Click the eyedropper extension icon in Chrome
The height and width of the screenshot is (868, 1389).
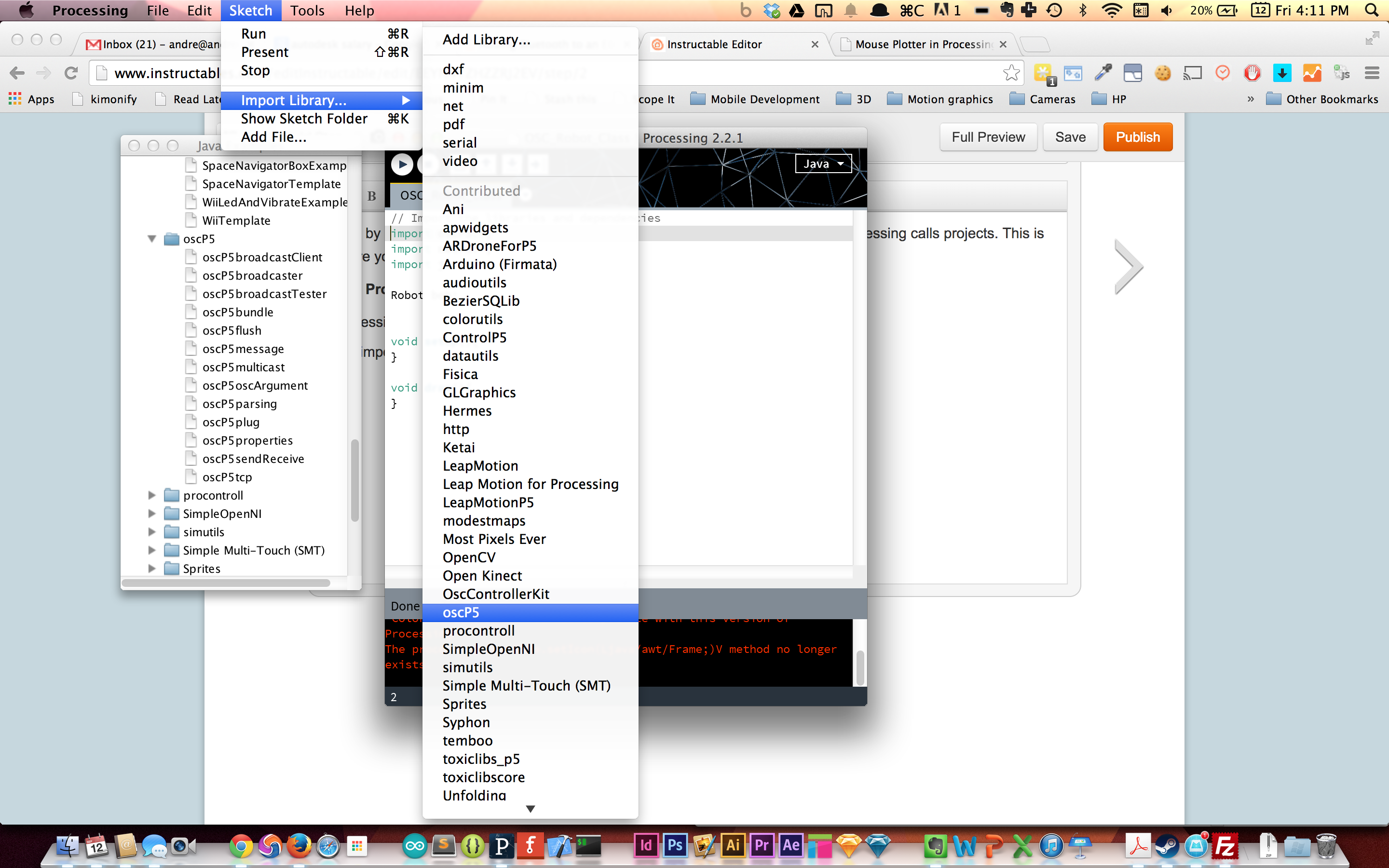coord(1103,73)
